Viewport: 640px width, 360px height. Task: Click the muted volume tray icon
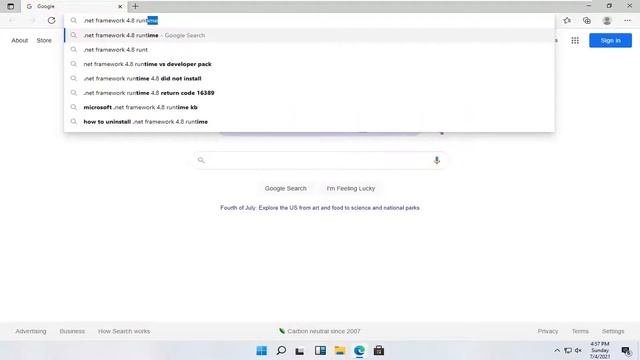coord(578,351)
